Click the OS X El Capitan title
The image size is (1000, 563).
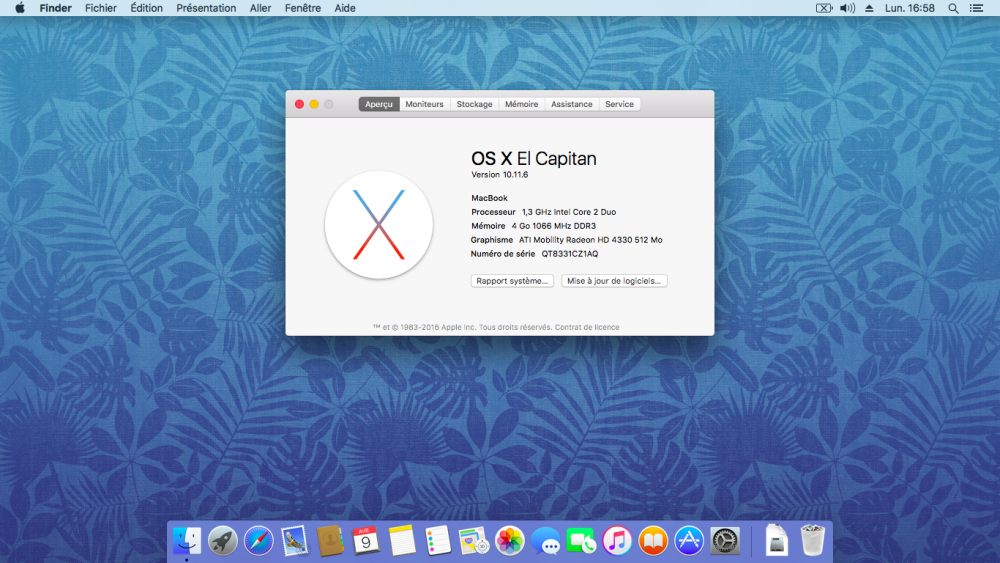534,159
